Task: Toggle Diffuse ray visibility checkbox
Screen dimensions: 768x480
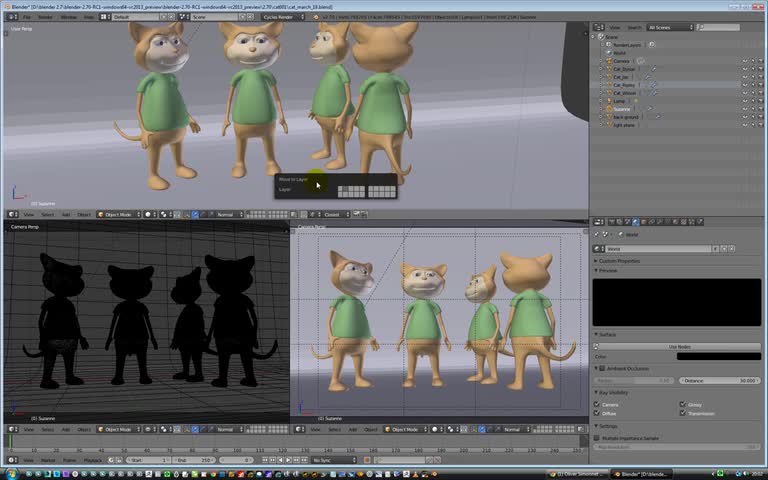Action: (x=597, y=413)
